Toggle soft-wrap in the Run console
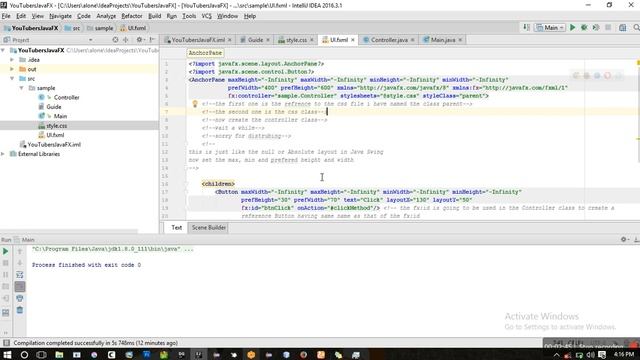This screenshot has width=640, height=360. (x=20, y=275)
